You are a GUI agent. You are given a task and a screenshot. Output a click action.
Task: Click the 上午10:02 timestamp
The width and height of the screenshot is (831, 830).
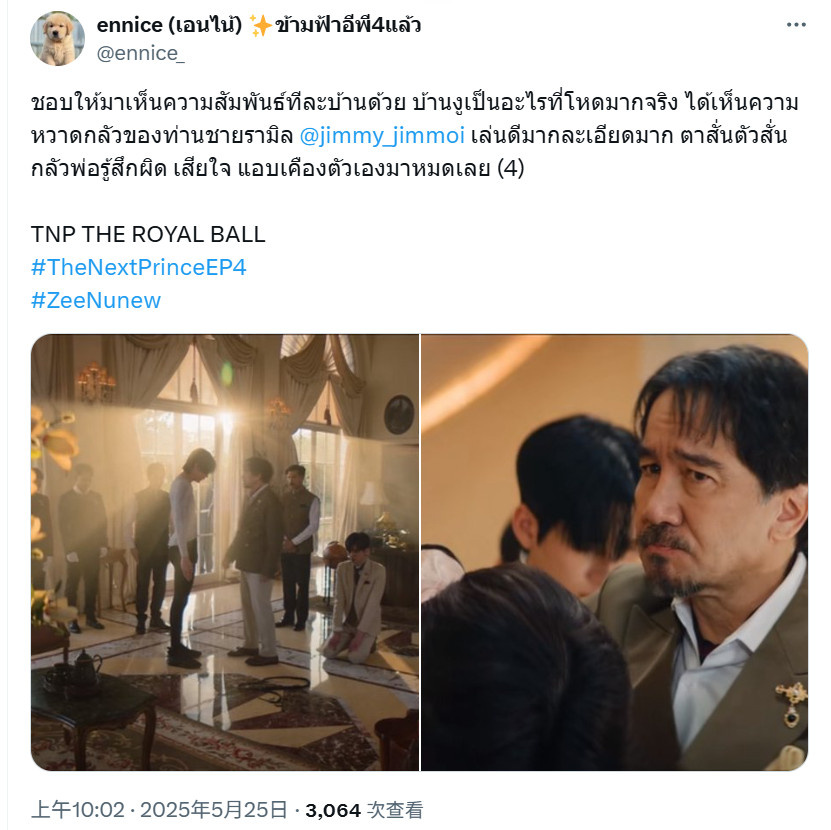(78, 810)
